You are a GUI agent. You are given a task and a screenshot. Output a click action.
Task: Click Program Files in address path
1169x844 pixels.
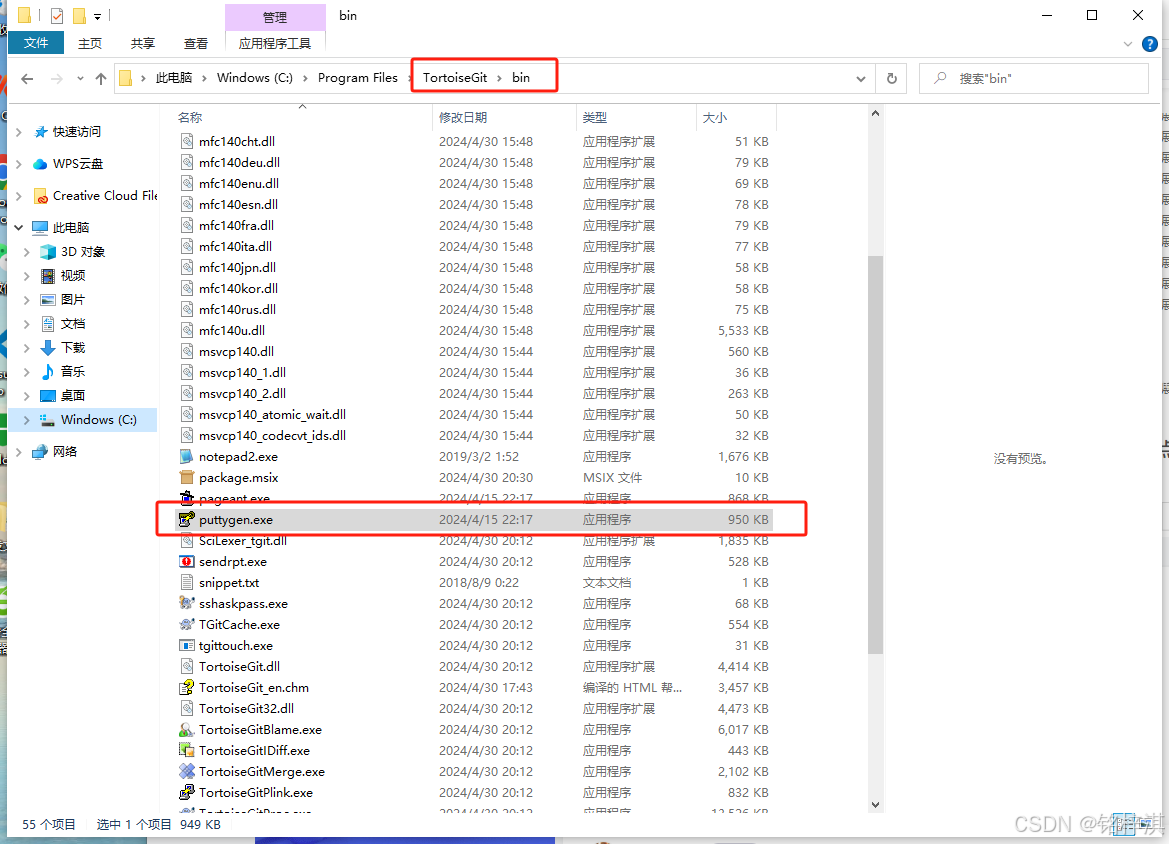(x=358, y=78)
